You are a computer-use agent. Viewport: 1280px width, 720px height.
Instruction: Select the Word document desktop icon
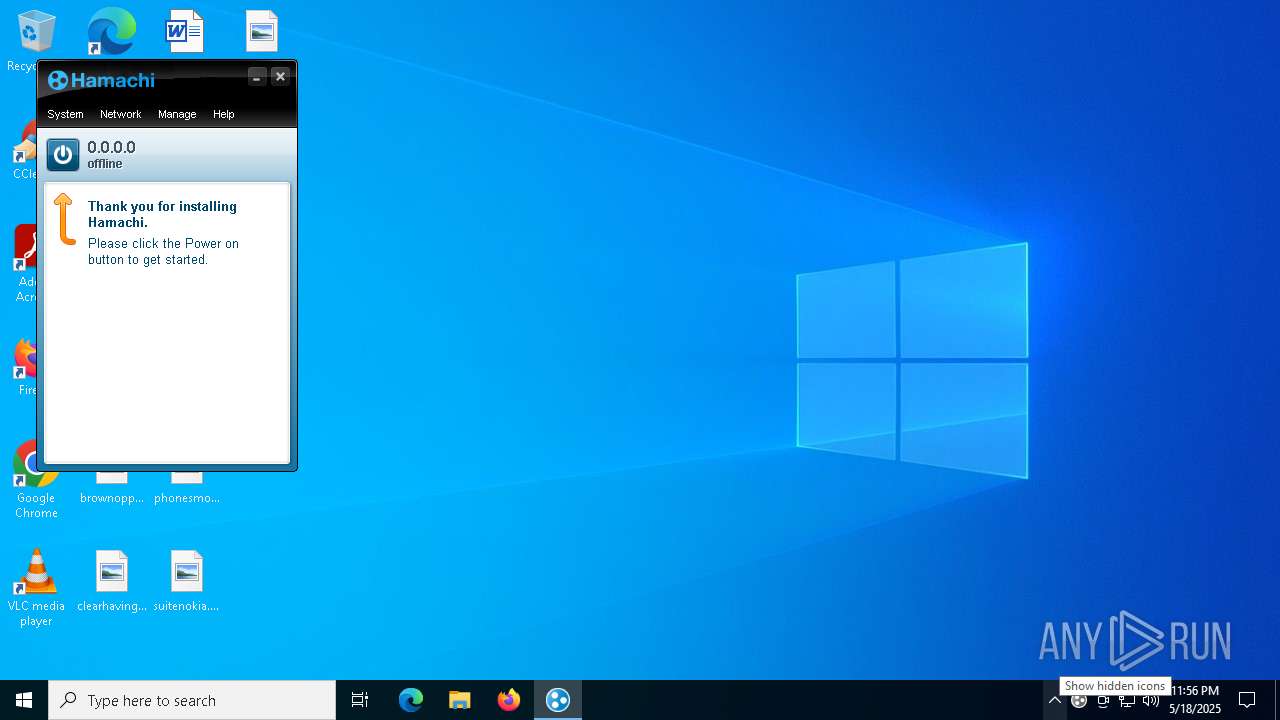click(185, 32)
